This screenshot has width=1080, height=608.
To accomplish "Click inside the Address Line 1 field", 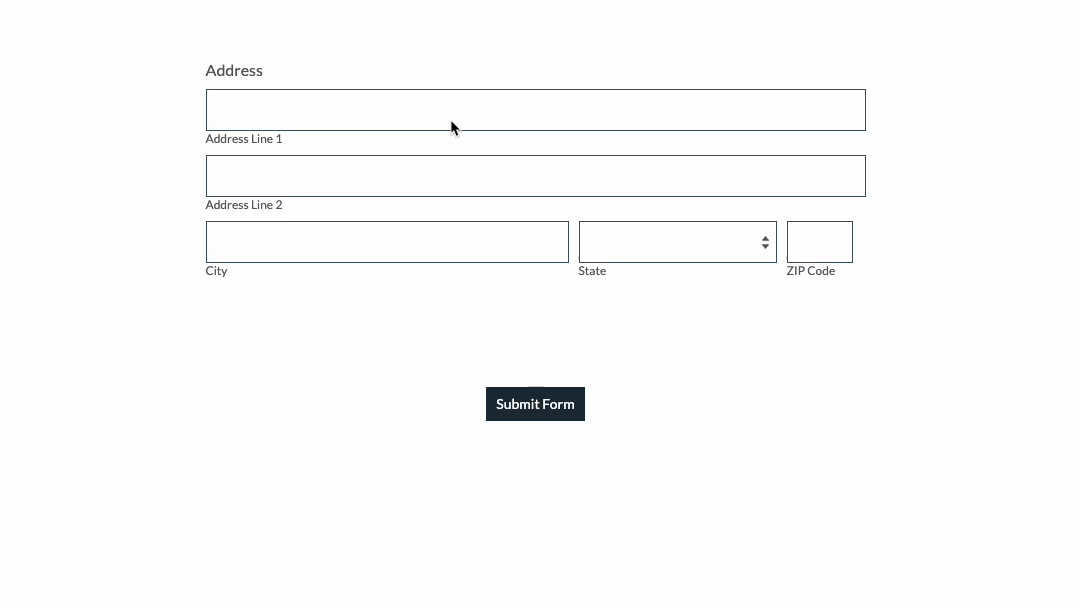I will [535, 110].
